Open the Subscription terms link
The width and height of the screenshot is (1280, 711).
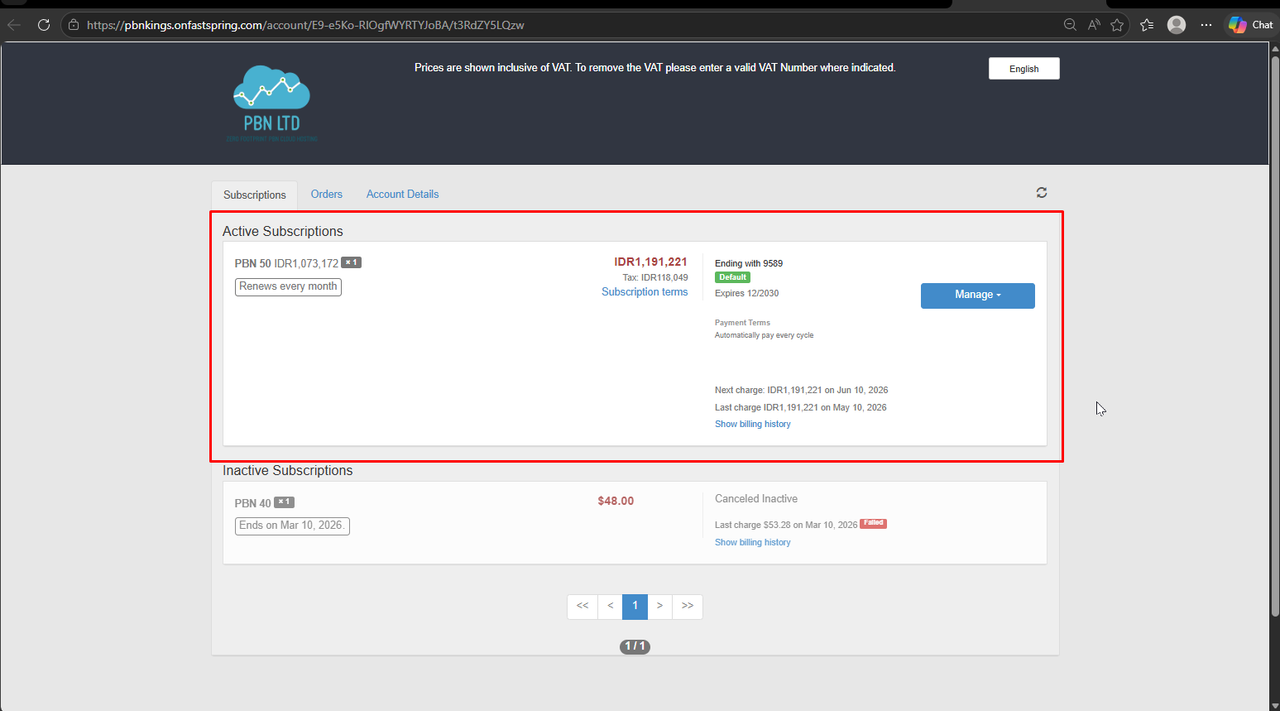pos(644,292)
